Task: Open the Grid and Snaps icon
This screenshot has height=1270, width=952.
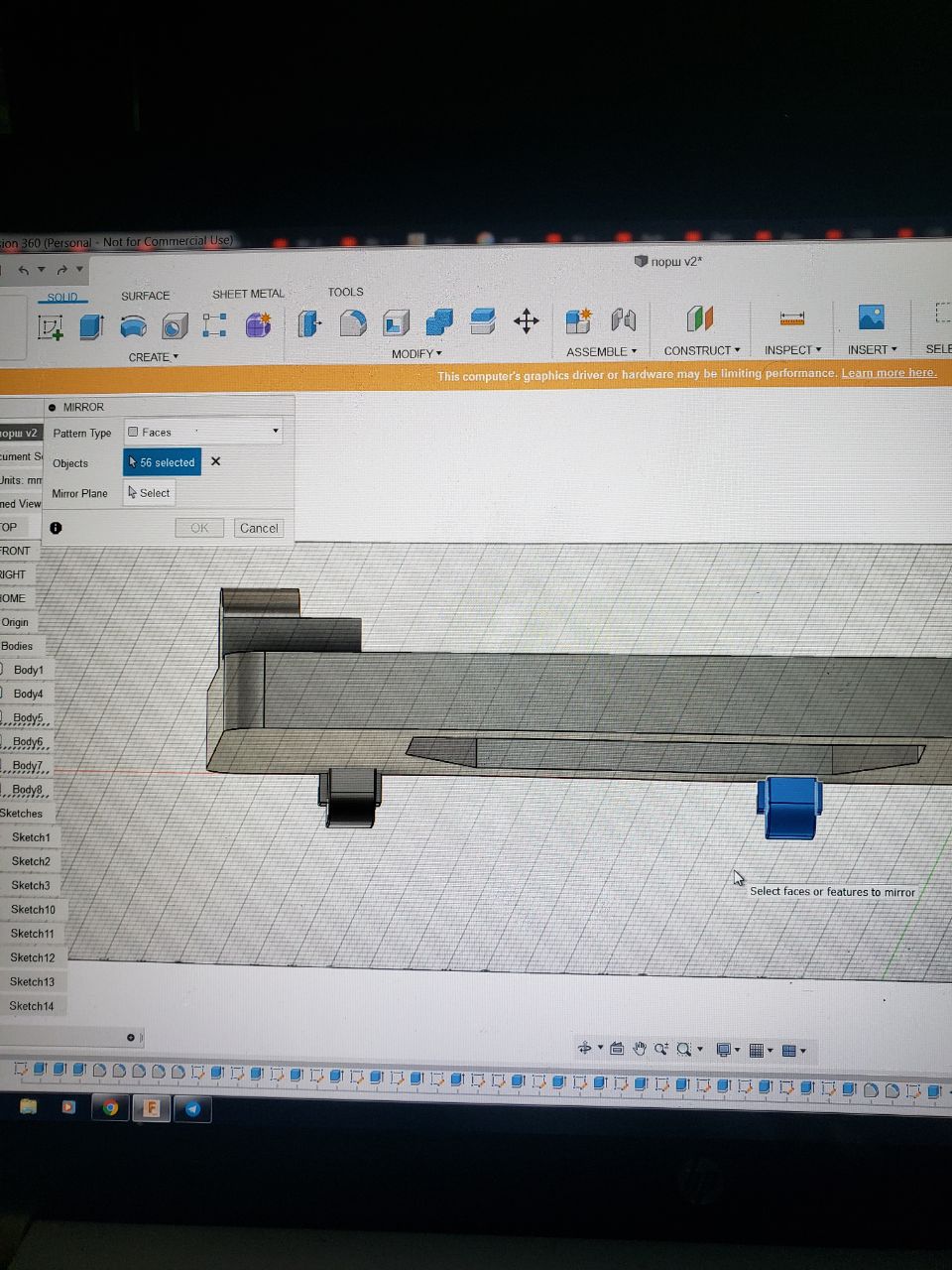Action: pos(756,1050)
